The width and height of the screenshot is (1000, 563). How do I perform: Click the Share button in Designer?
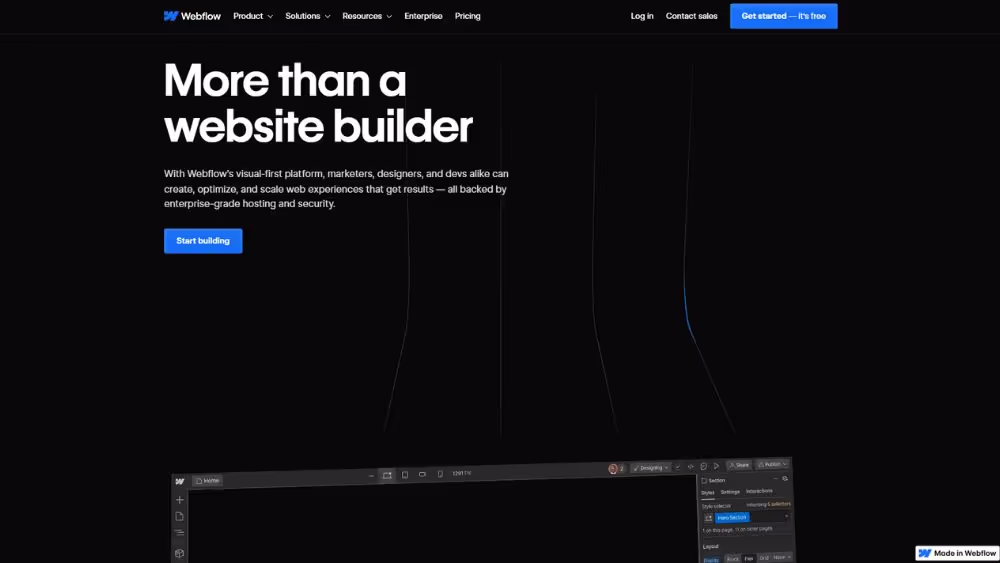(739, 465)
